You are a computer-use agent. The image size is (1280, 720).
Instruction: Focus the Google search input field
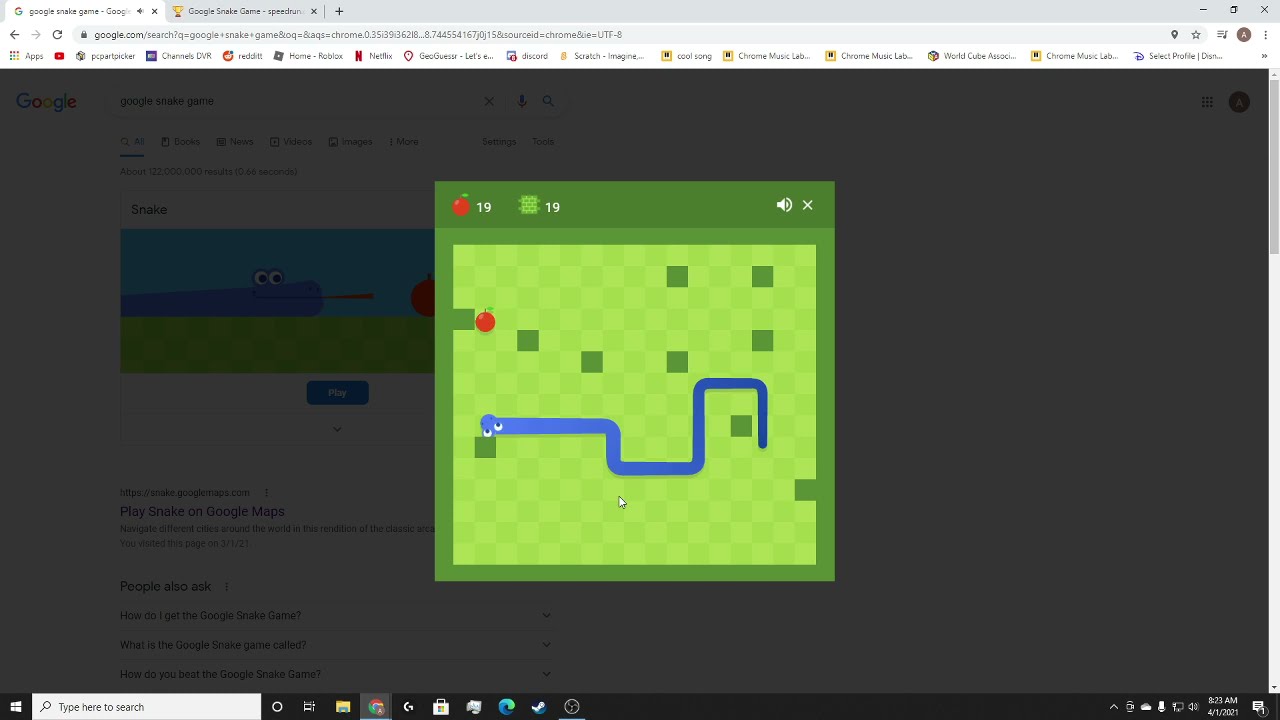click(x=295, y=101)
